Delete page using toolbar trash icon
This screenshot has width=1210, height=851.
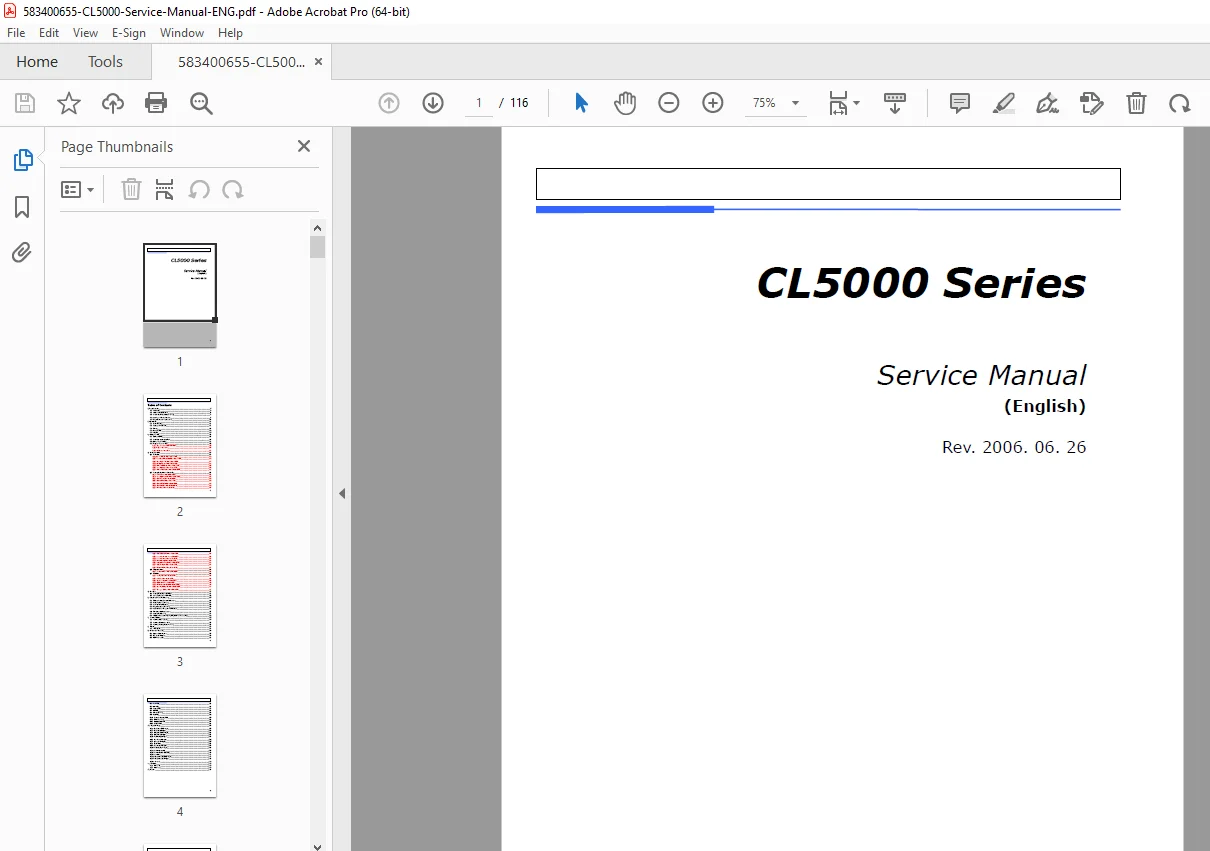click(x=1136, y=103)
